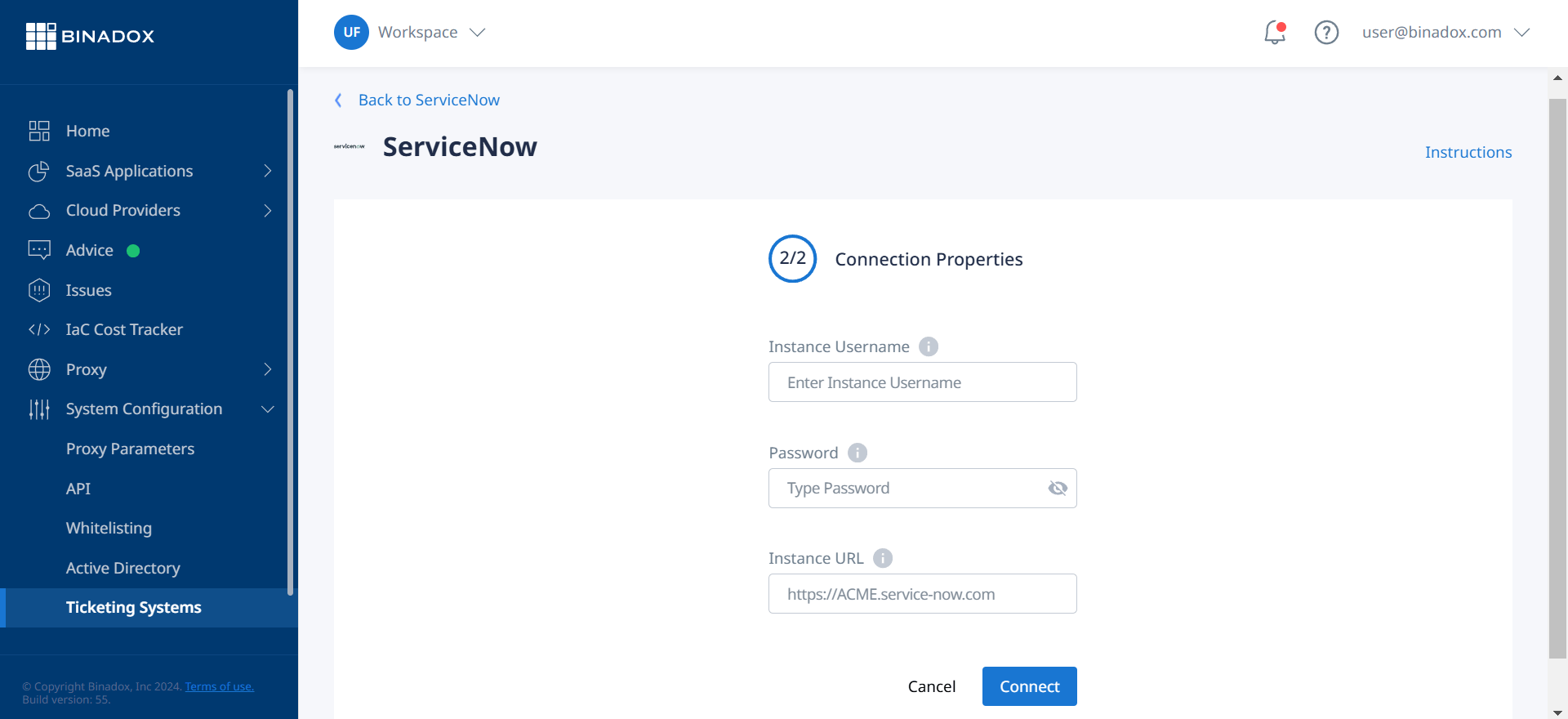Screen dimensions: 1568x719
Task: Click the ServiceNow page title
Action: click(x=460, y=147)
